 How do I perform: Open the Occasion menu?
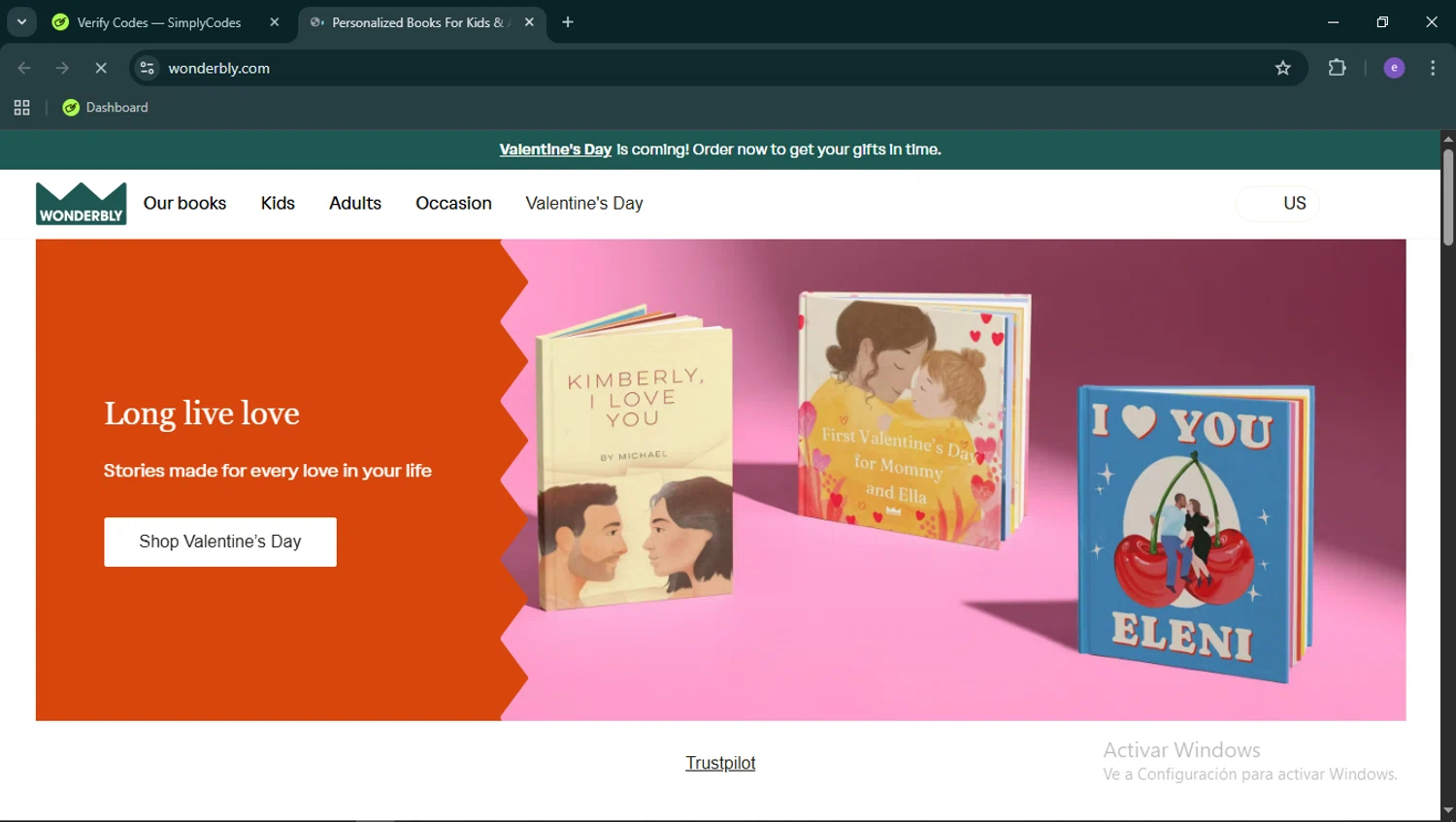(x=453, y=203)
